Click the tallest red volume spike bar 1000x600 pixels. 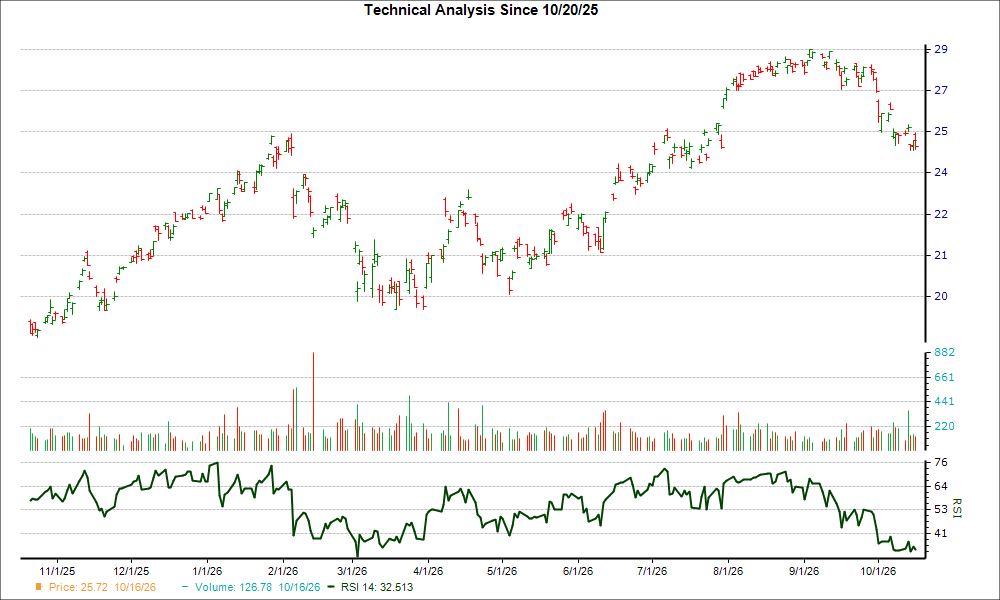[x=313, y=402]
